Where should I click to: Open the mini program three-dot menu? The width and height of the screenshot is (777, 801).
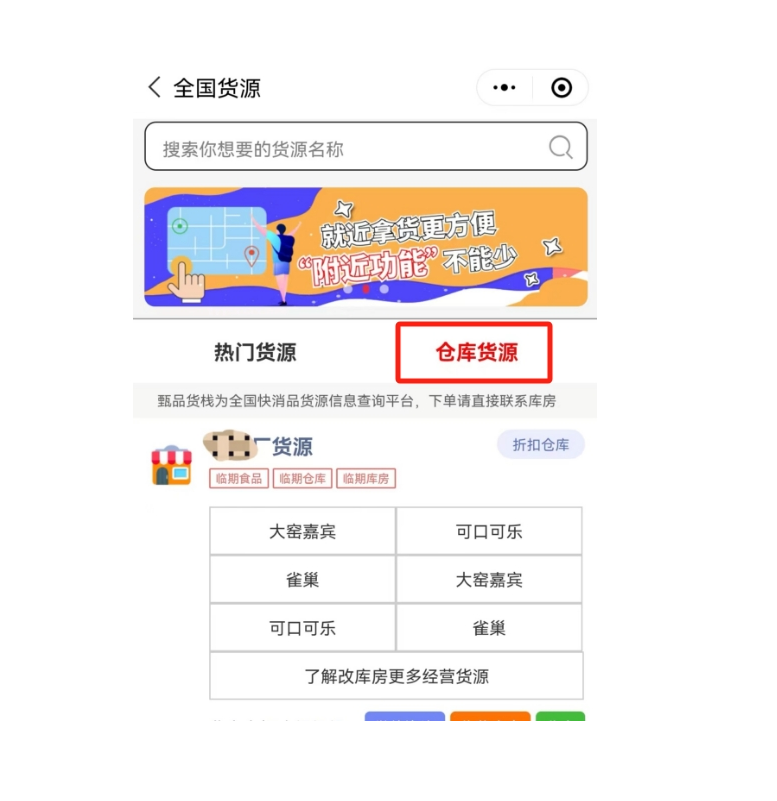(504, 88)
